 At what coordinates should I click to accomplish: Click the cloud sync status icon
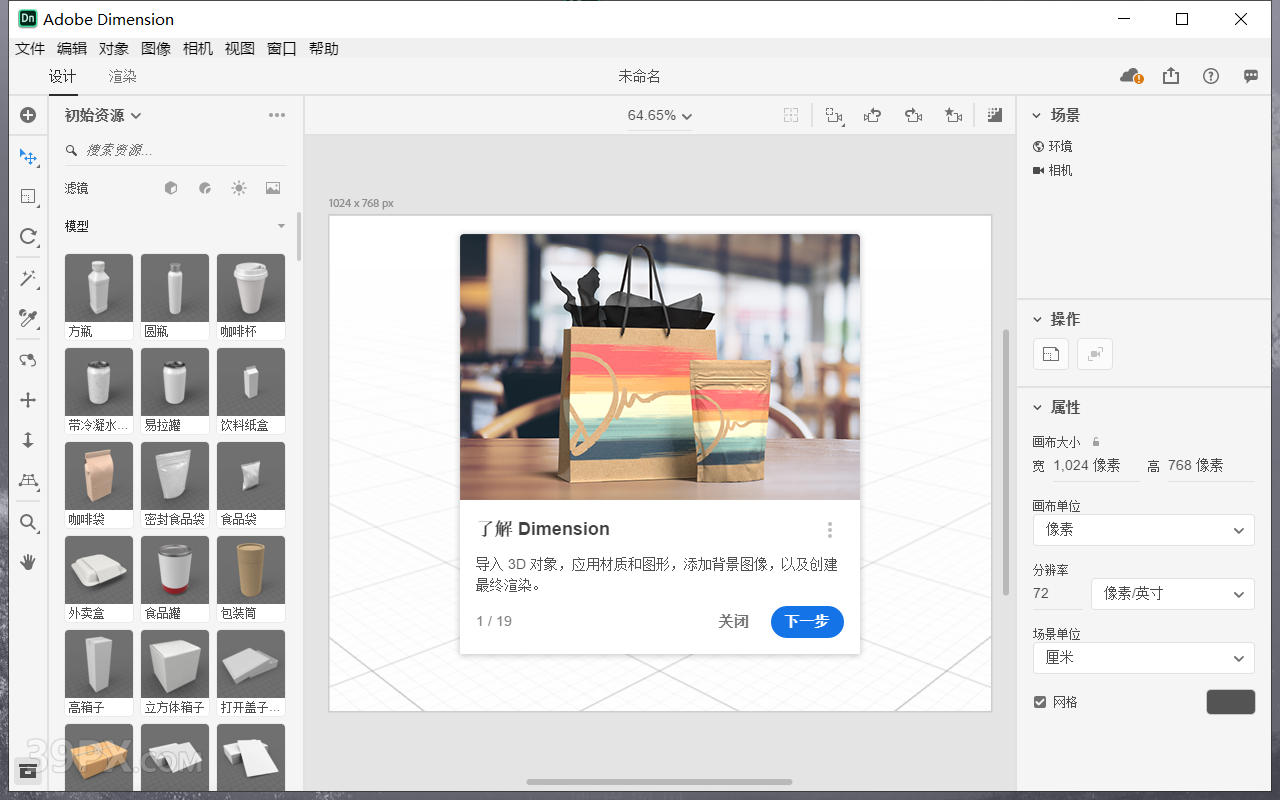tap(1131, 76)
